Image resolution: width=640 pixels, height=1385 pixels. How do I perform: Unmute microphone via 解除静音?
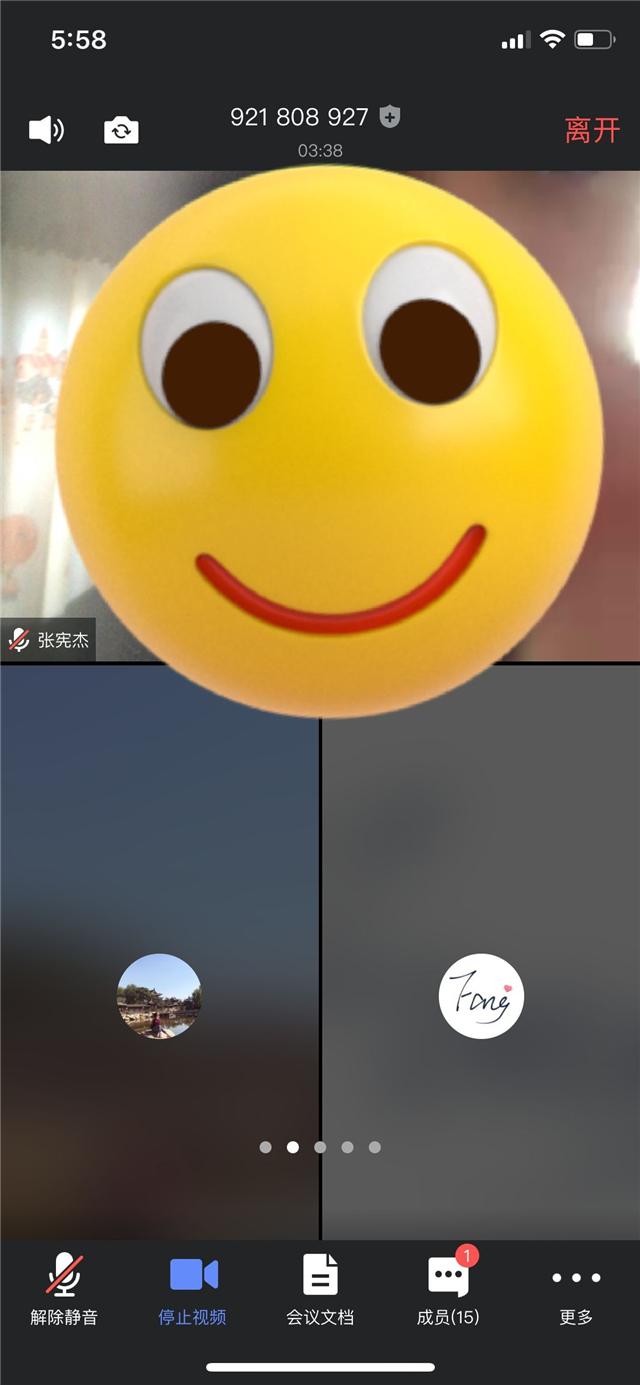(64, 1289)
